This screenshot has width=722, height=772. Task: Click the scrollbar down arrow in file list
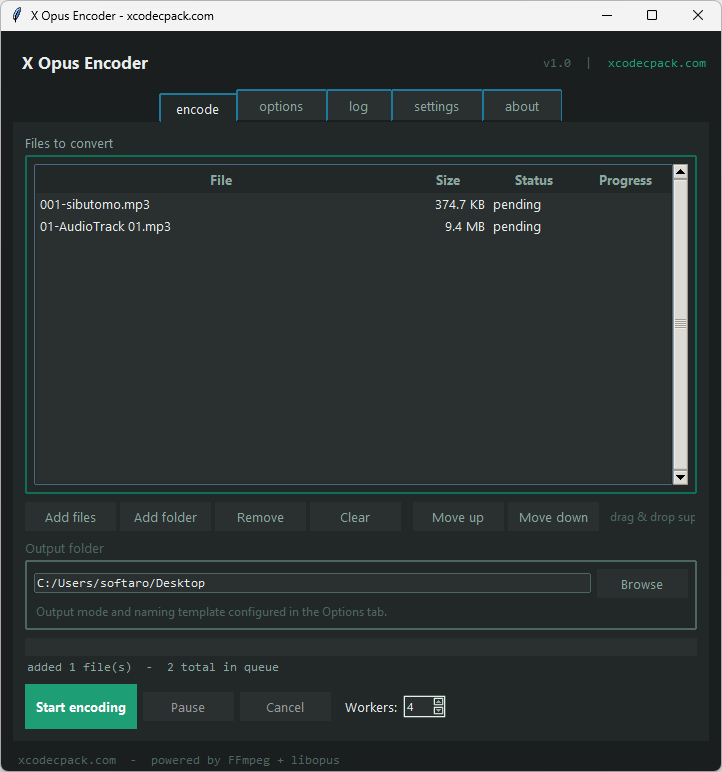680,478
